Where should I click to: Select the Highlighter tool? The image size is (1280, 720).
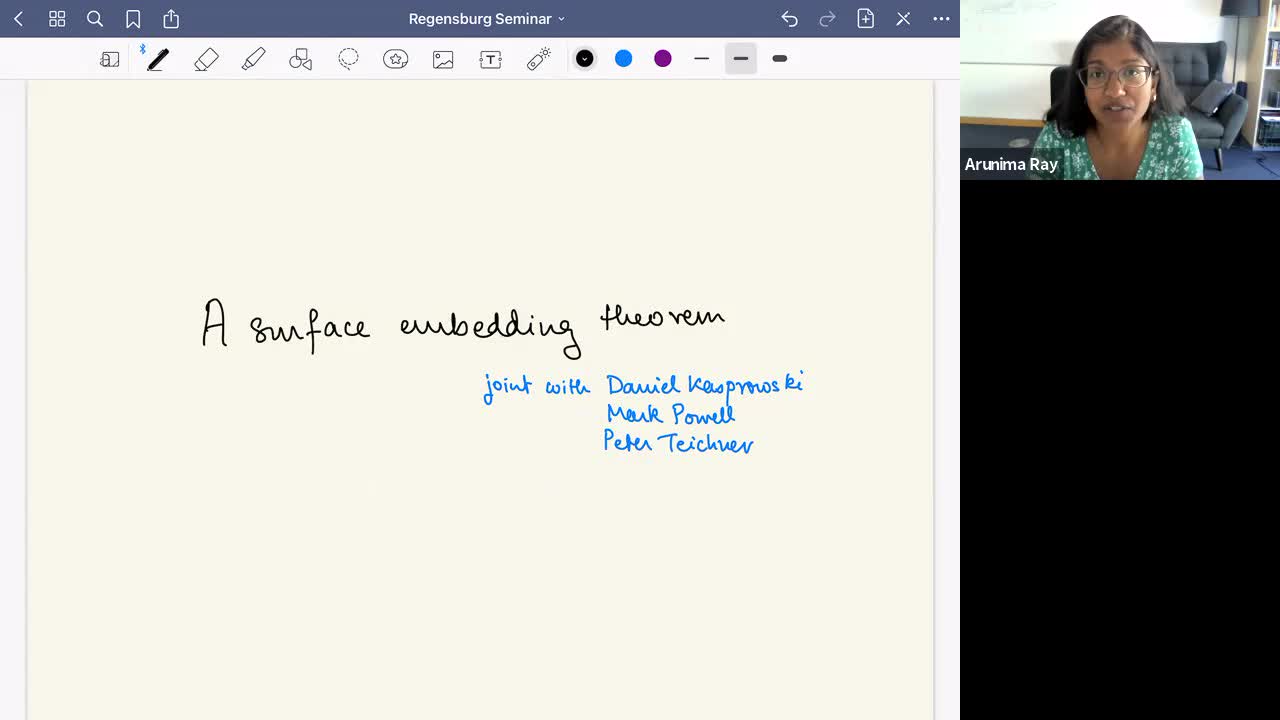point(253,59)
